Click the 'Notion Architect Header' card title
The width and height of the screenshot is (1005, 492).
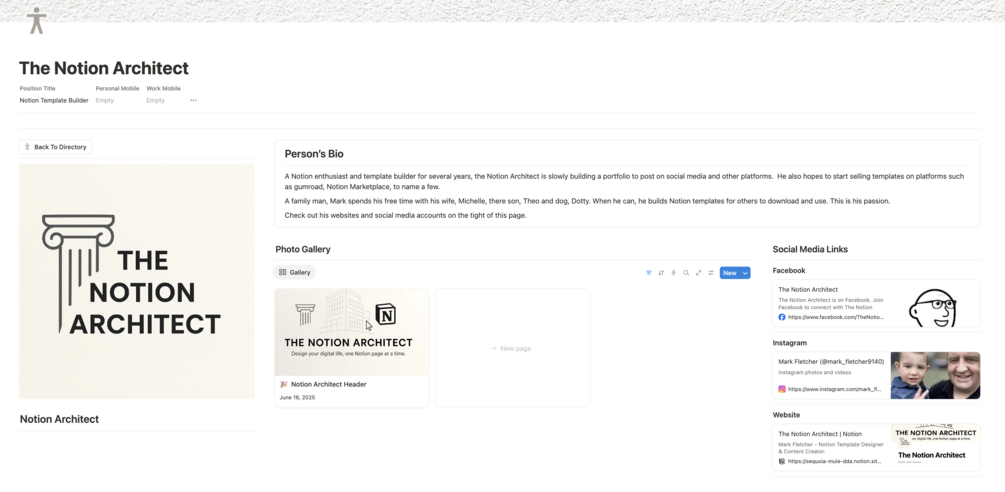click(329, 384)
